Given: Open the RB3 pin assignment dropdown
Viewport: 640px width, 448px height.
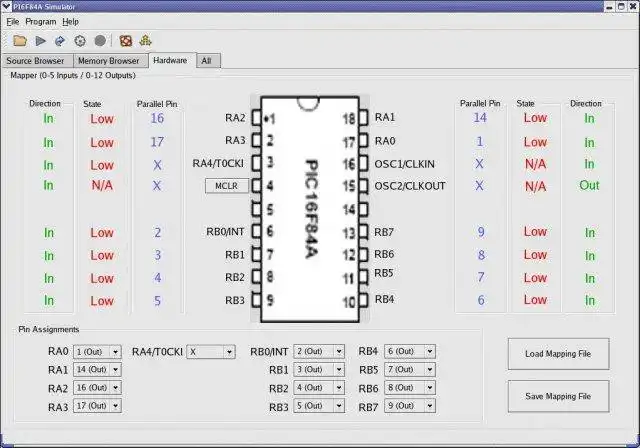Looking at the screenshot, I should click(319, 406).
